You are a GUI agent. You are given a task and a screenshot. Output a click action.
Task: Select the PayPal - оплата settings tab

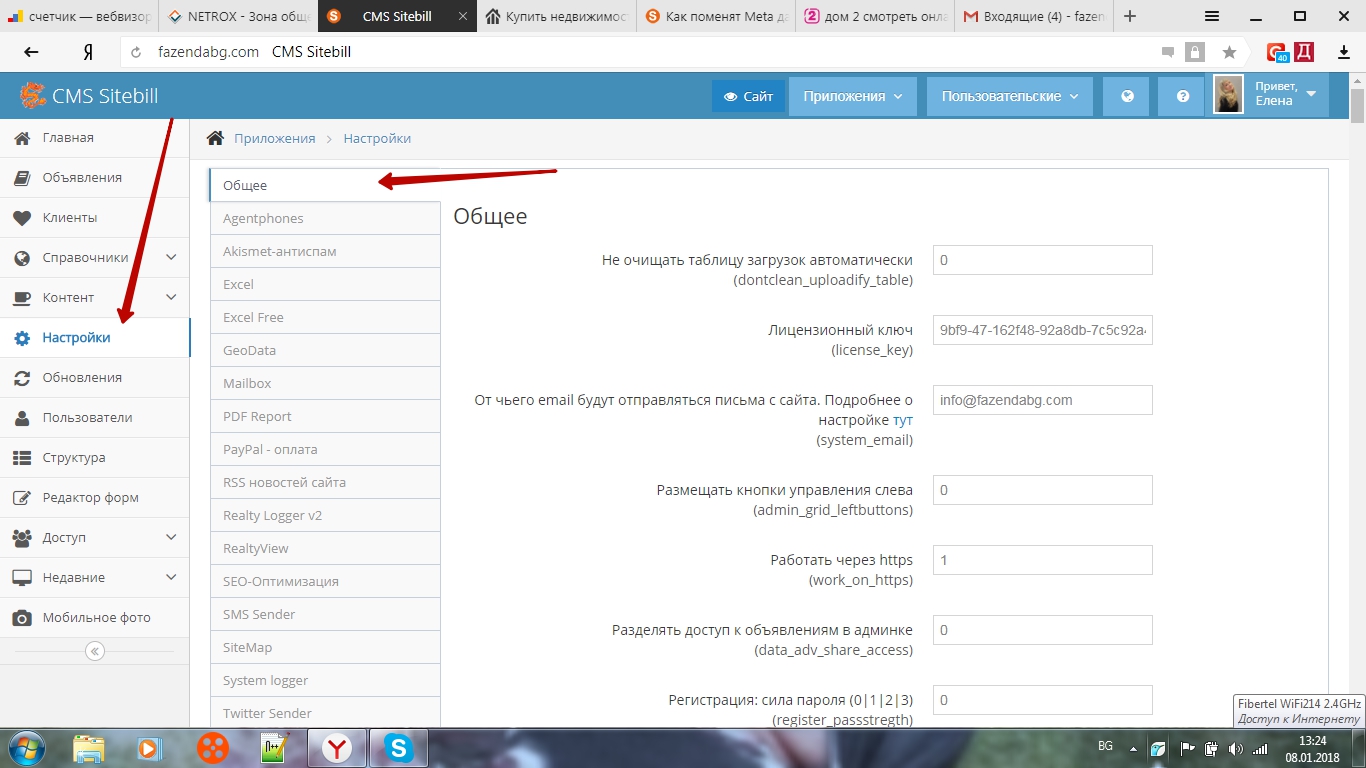click(x=325, y=449)
